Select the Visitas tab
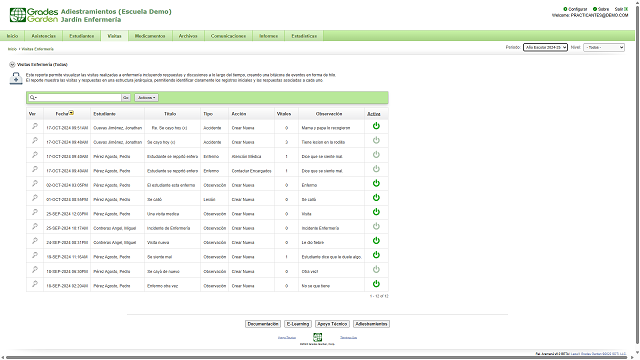Screen dimensions: 640x360 coord(114,36)
